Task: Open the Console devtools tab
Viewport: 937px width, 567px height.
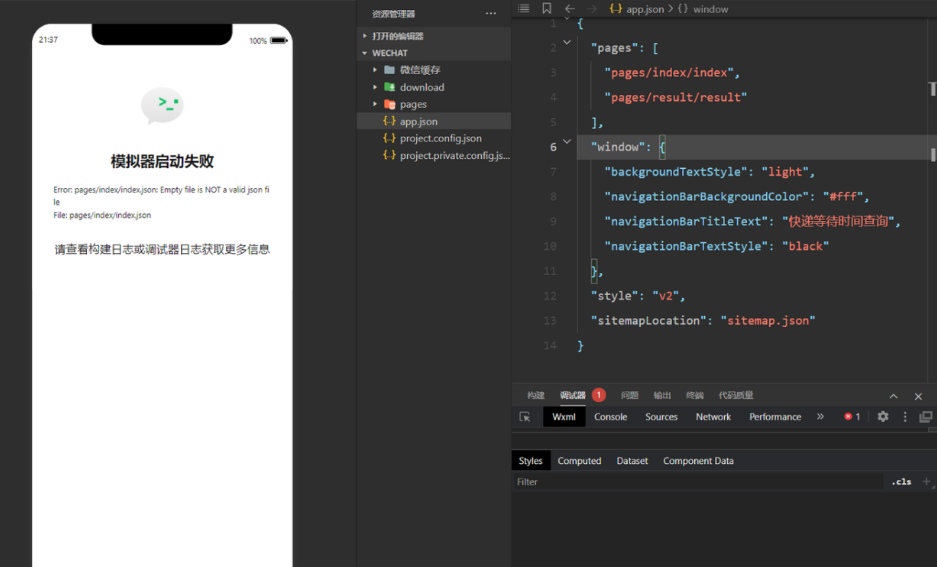Action: coord(610,417)
